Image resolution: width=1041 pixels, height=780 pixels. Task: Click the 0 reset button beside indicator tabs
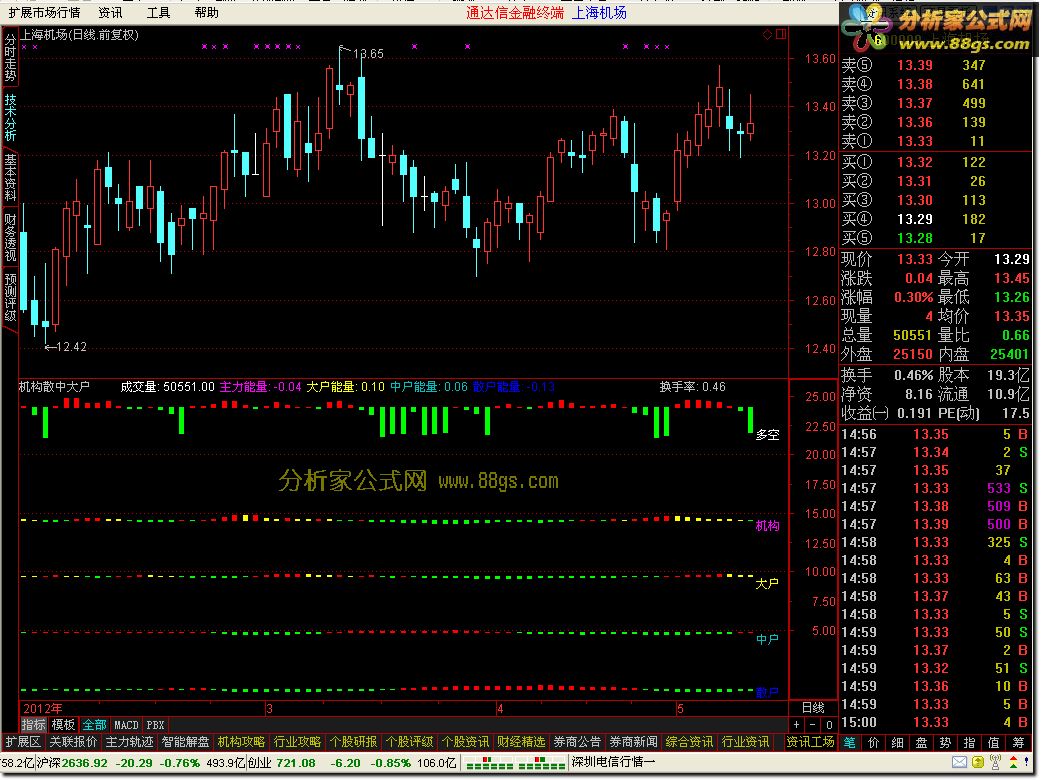829,725
